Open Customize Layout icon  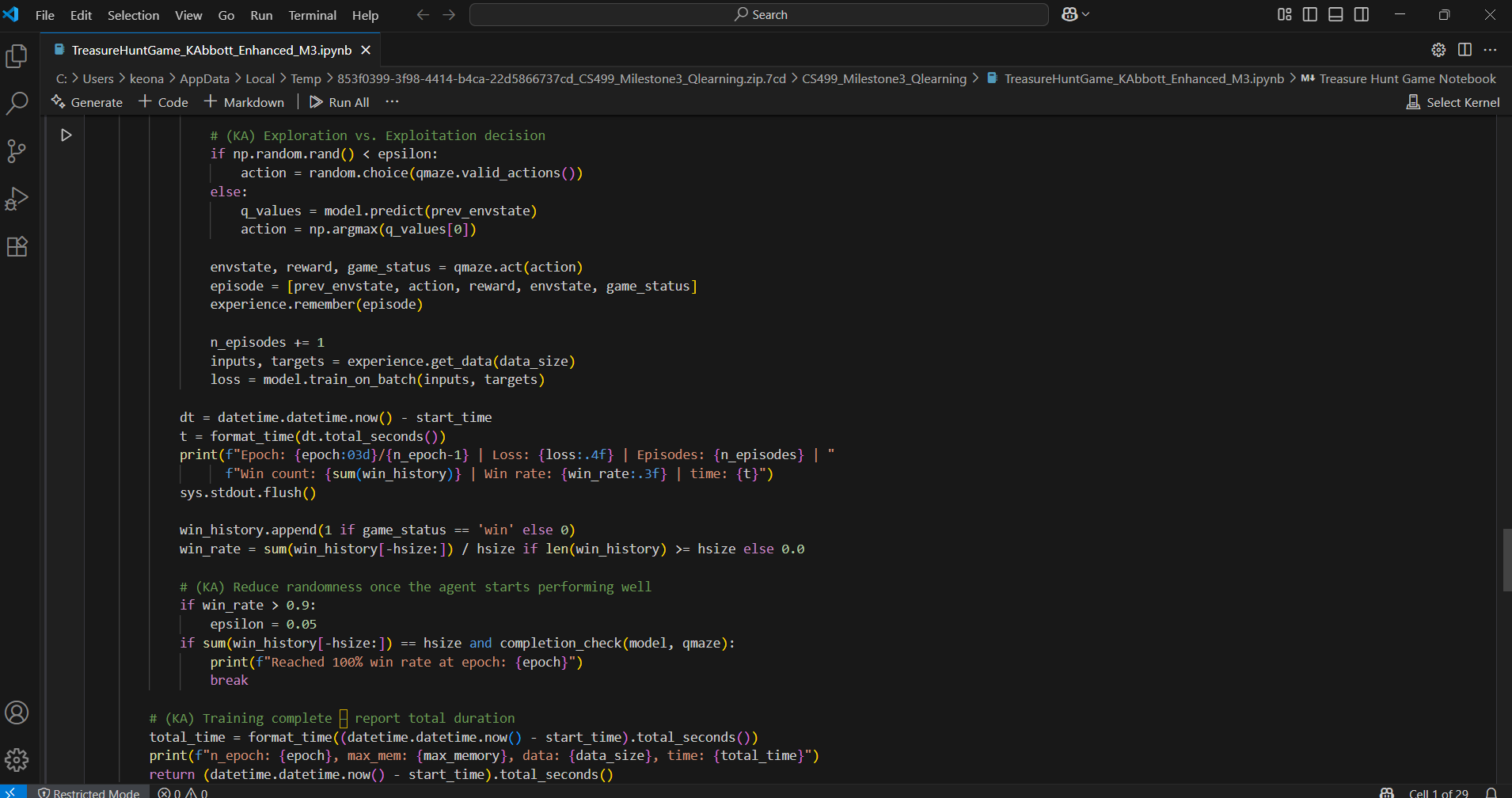pos(1285,14)
